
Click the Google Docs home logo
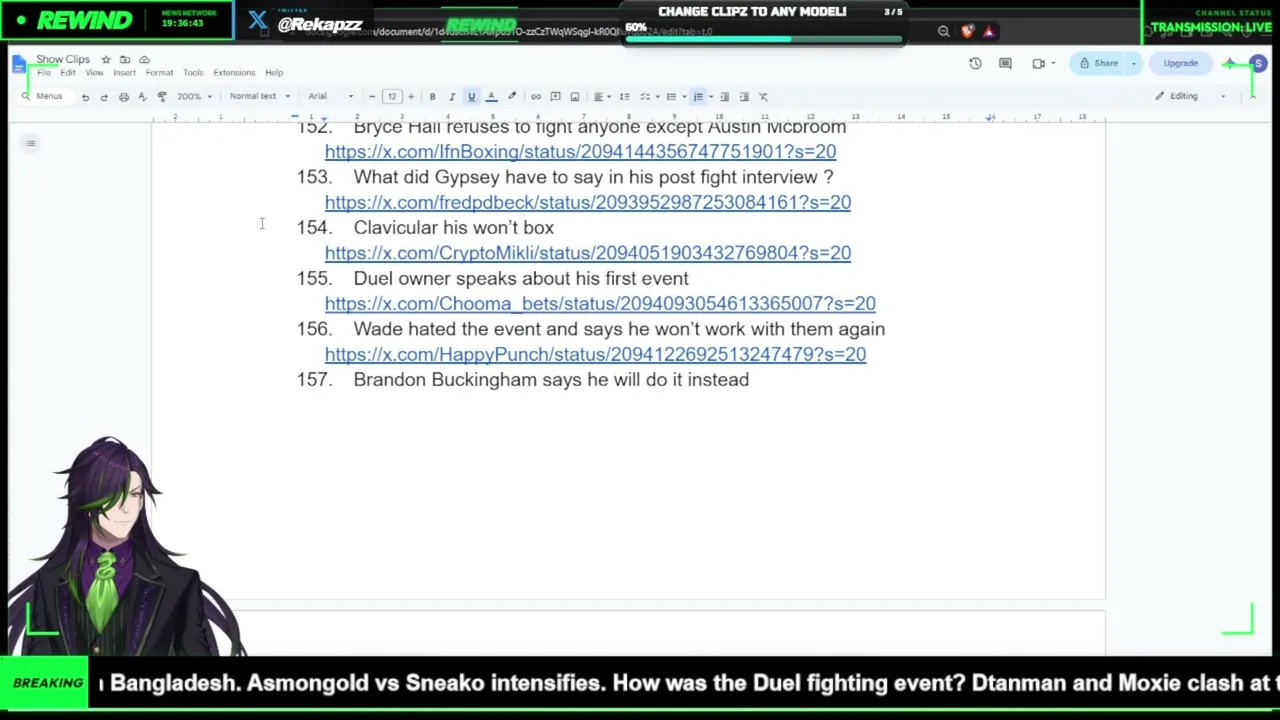click(19, 65)
